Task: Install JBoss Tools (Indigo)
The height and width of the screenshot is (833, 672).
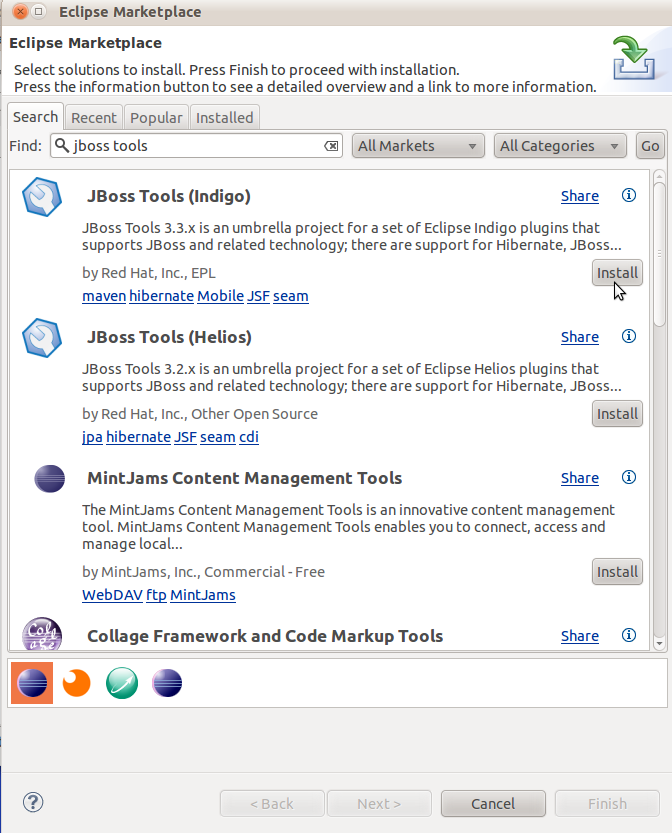Action: [x=617, y=273]
